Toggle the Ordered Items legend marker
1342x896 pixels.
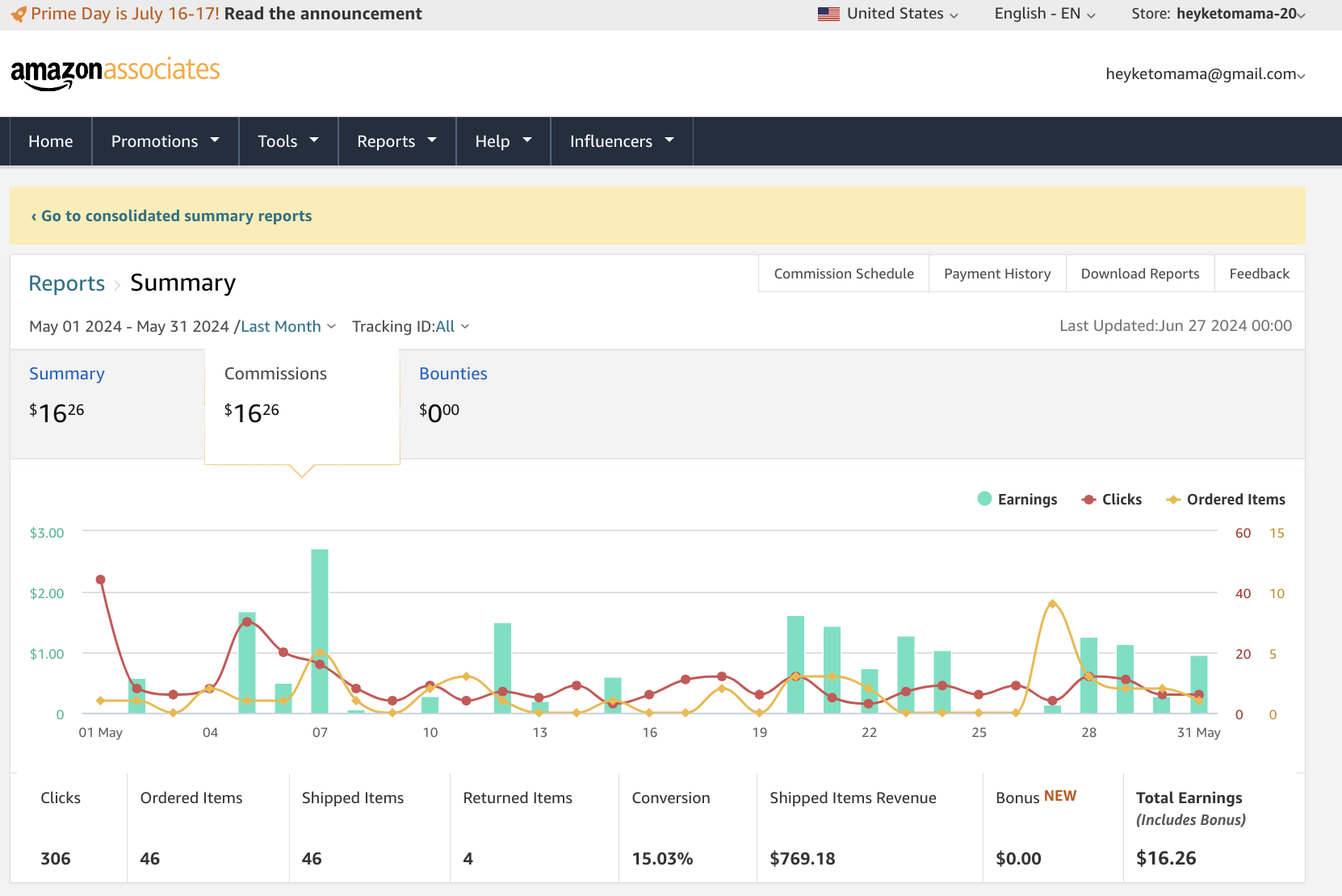click(x=1173, y=500)
